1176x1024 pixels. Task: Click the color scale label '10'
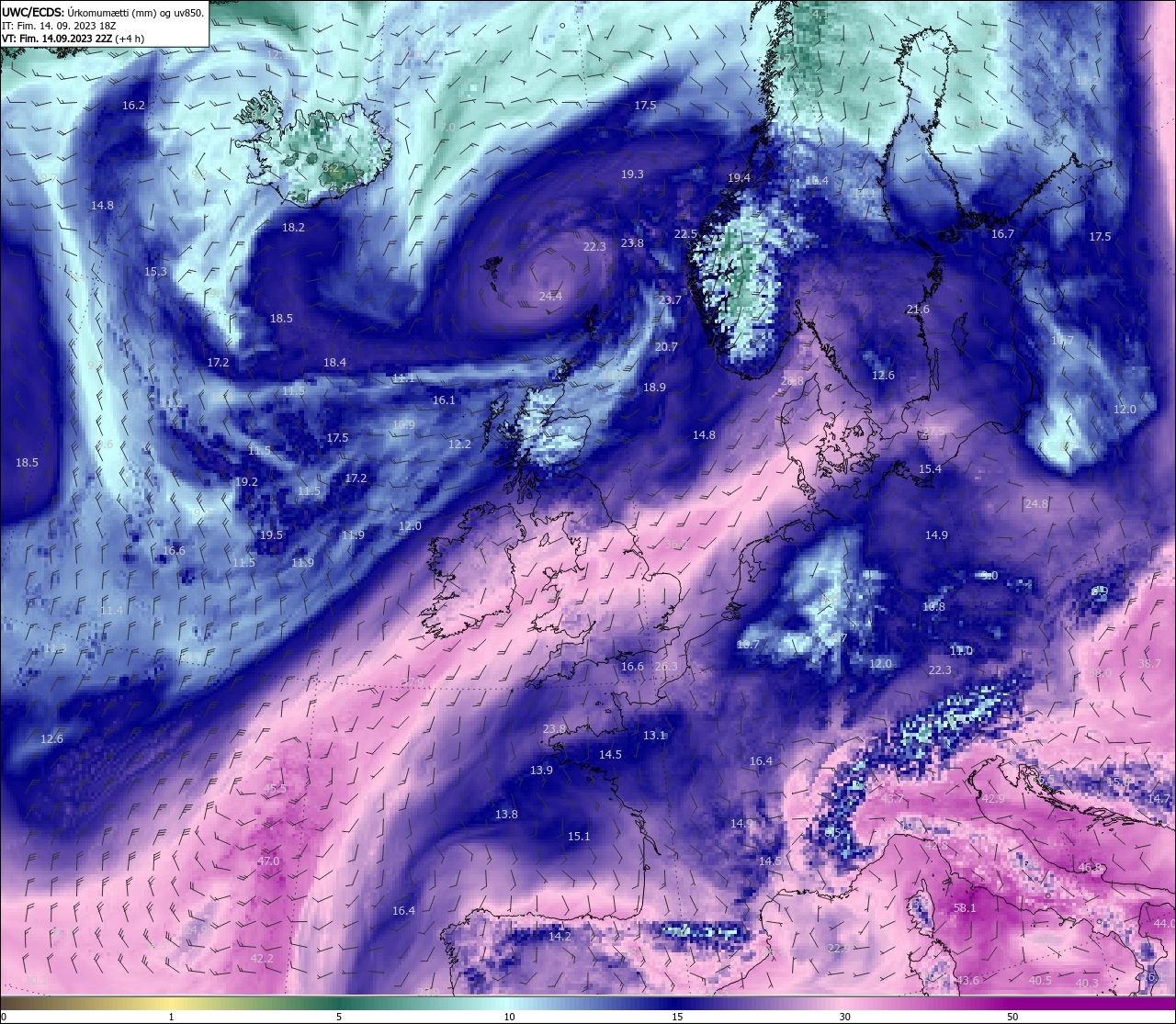click(508, 1017)
